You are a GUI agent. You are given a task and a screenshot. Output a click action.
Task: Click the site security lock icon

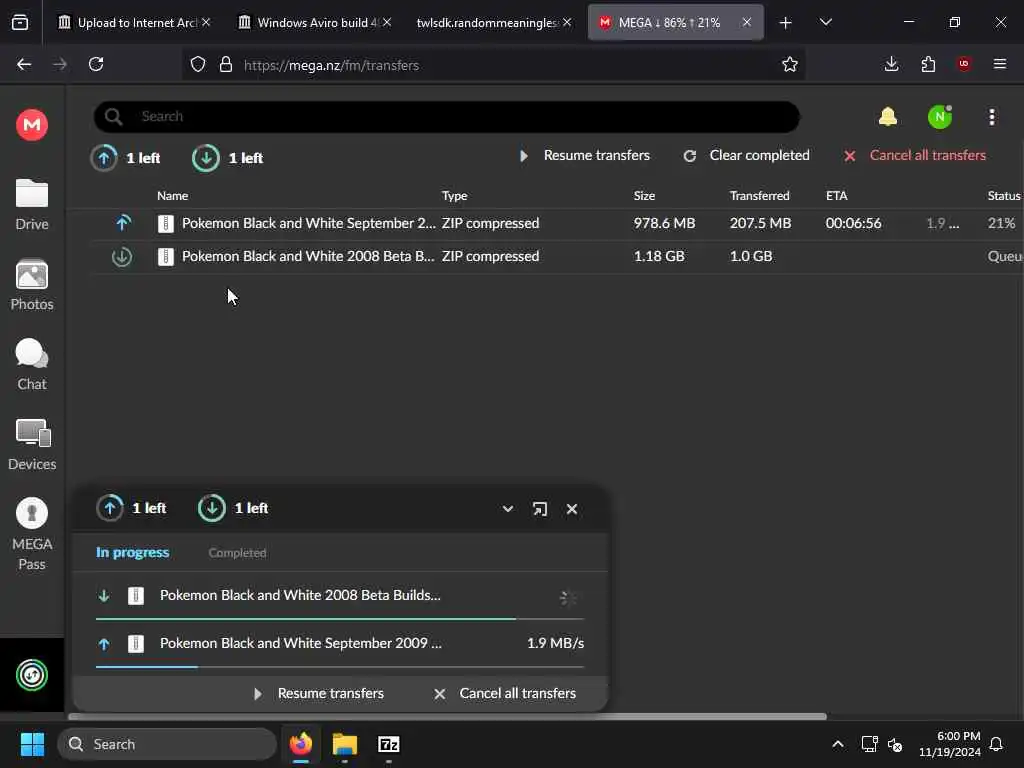click(x=226, y=64)
